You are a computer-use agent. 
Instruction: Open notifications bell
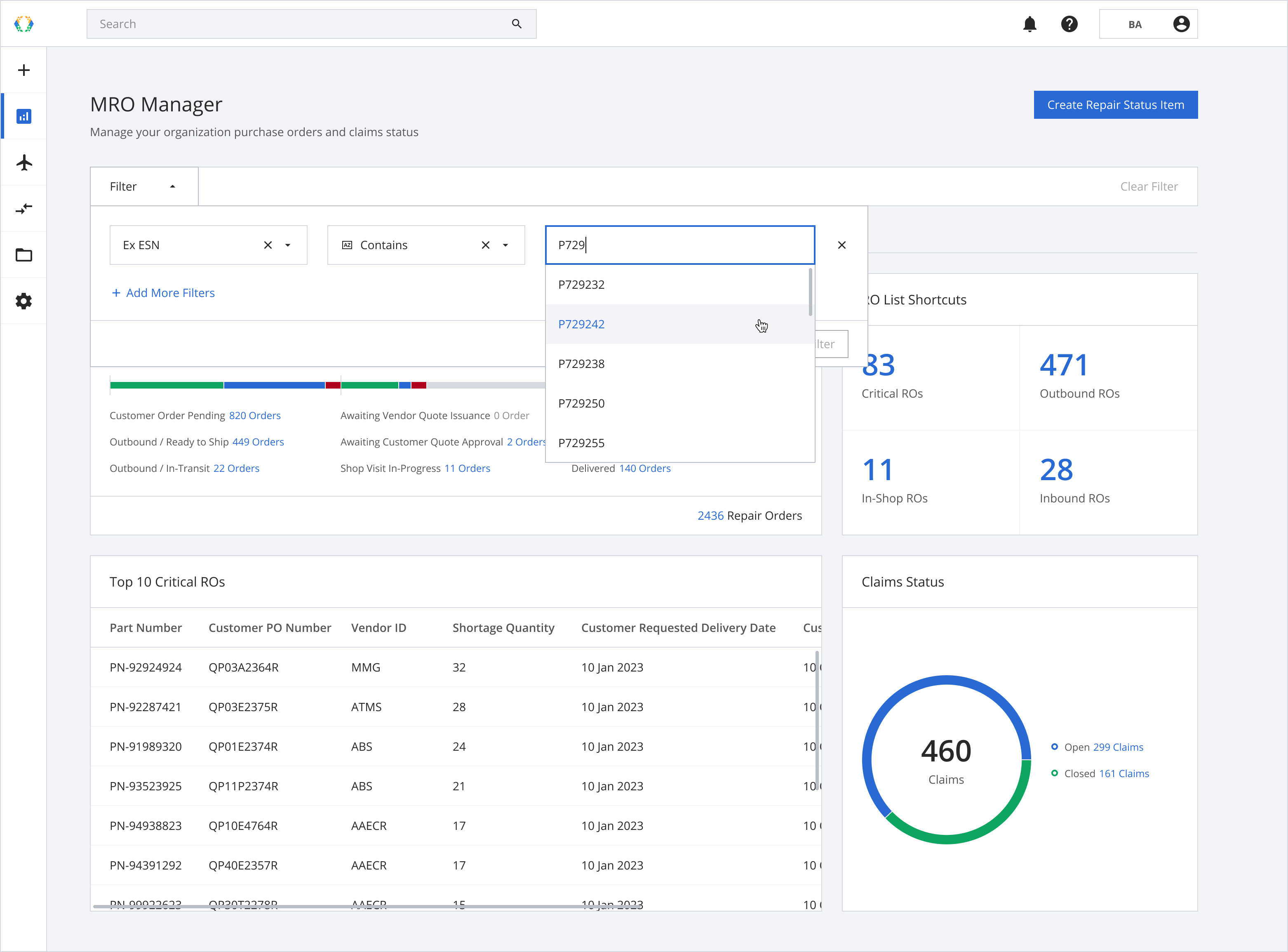point(1030,24)
